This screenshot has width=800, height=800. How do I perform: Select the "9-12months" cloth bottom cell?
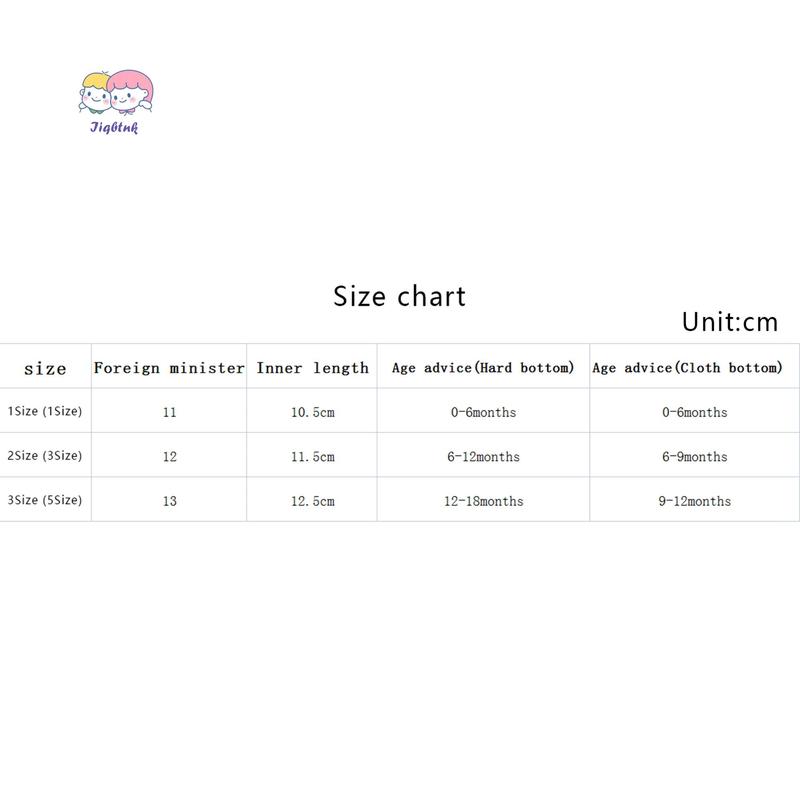point(694,501)
